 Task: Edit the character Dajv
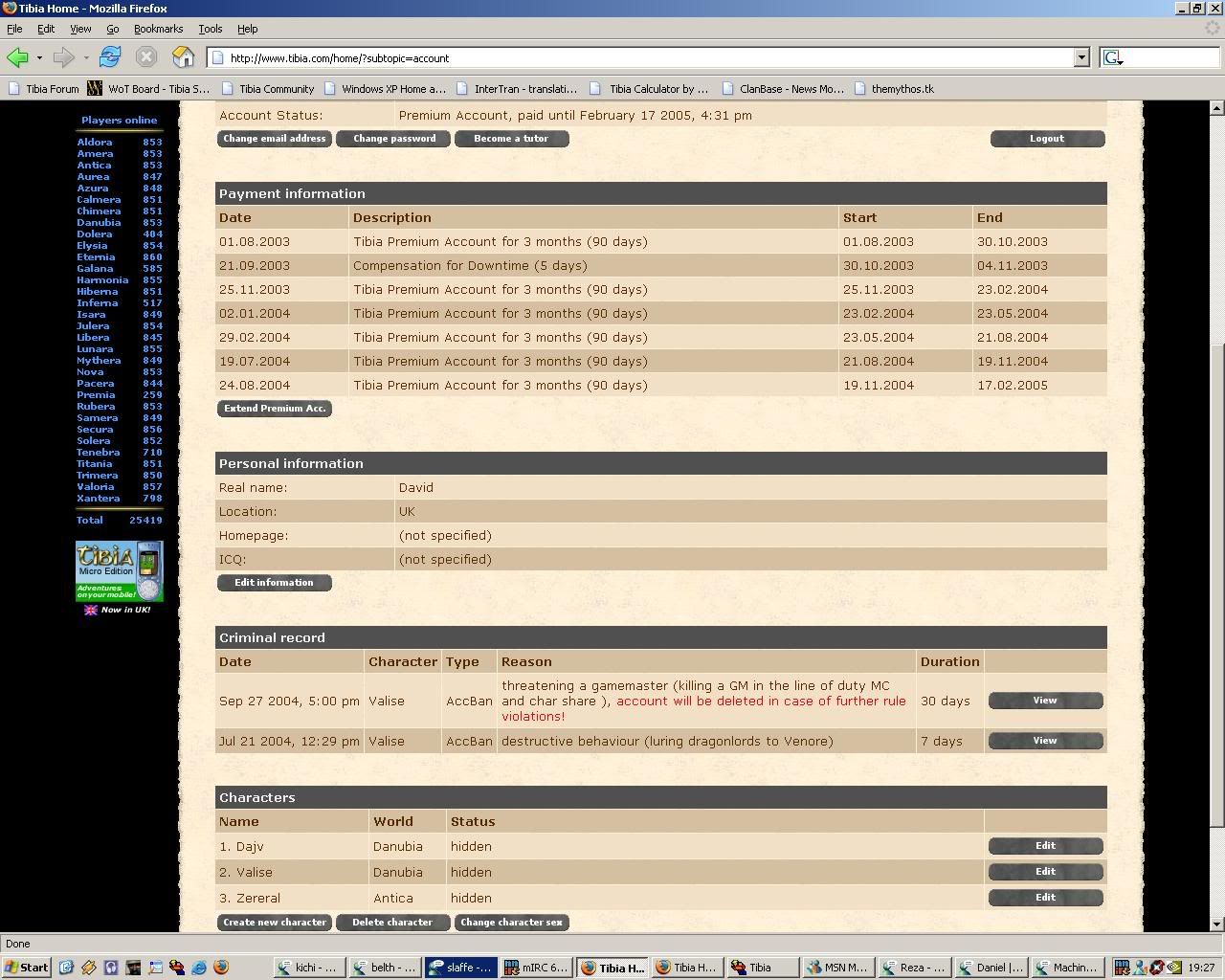click(1045, 846)
